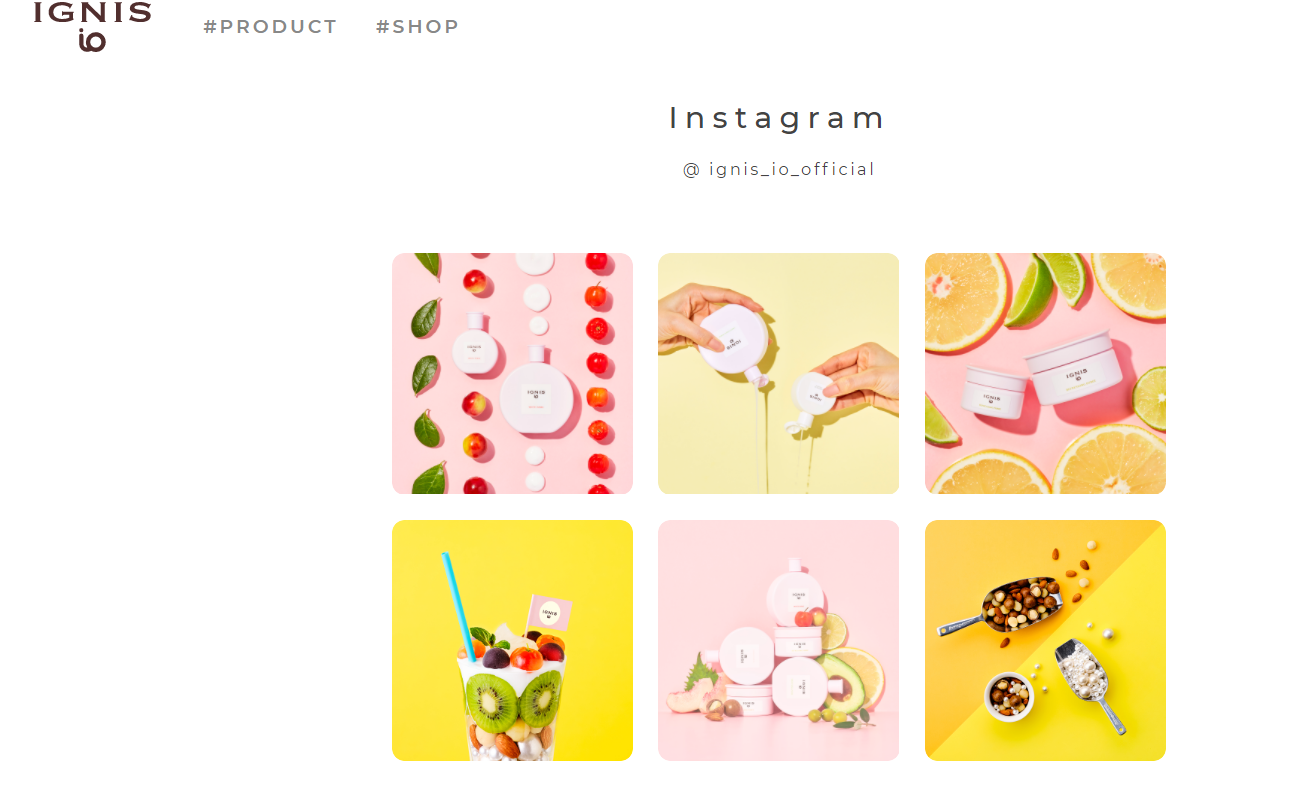Open the #SHOP menu item
Viewport: 1306px width, 808px height.
(417, 27)
